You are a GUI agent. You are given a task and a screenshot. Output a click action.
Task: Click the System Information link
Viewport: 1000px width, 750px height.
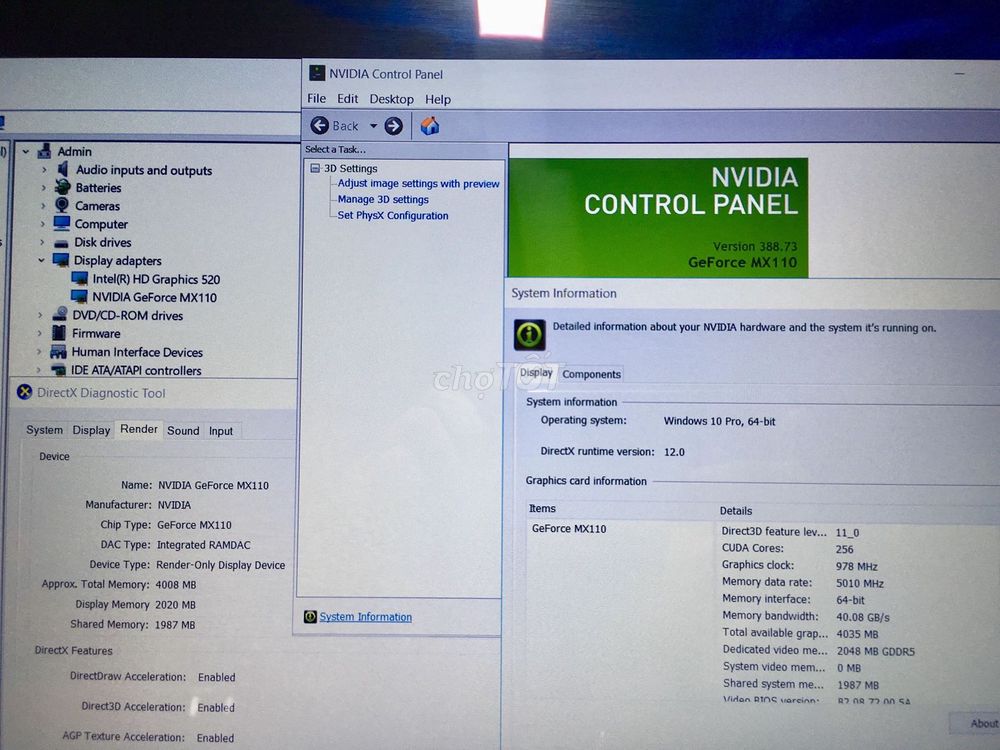(365, 617)
